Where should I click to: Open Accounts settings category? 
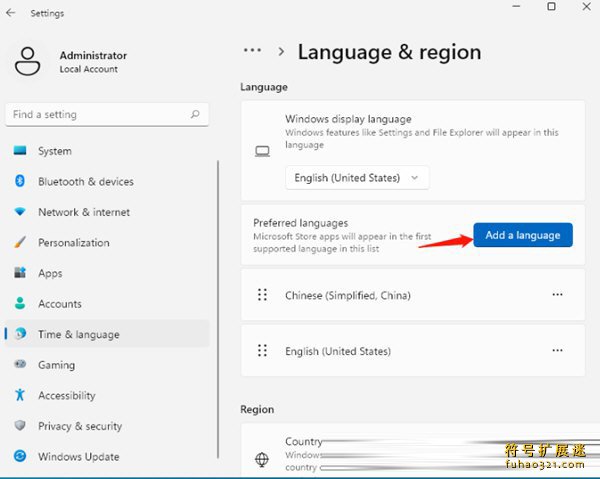point(59,304)
